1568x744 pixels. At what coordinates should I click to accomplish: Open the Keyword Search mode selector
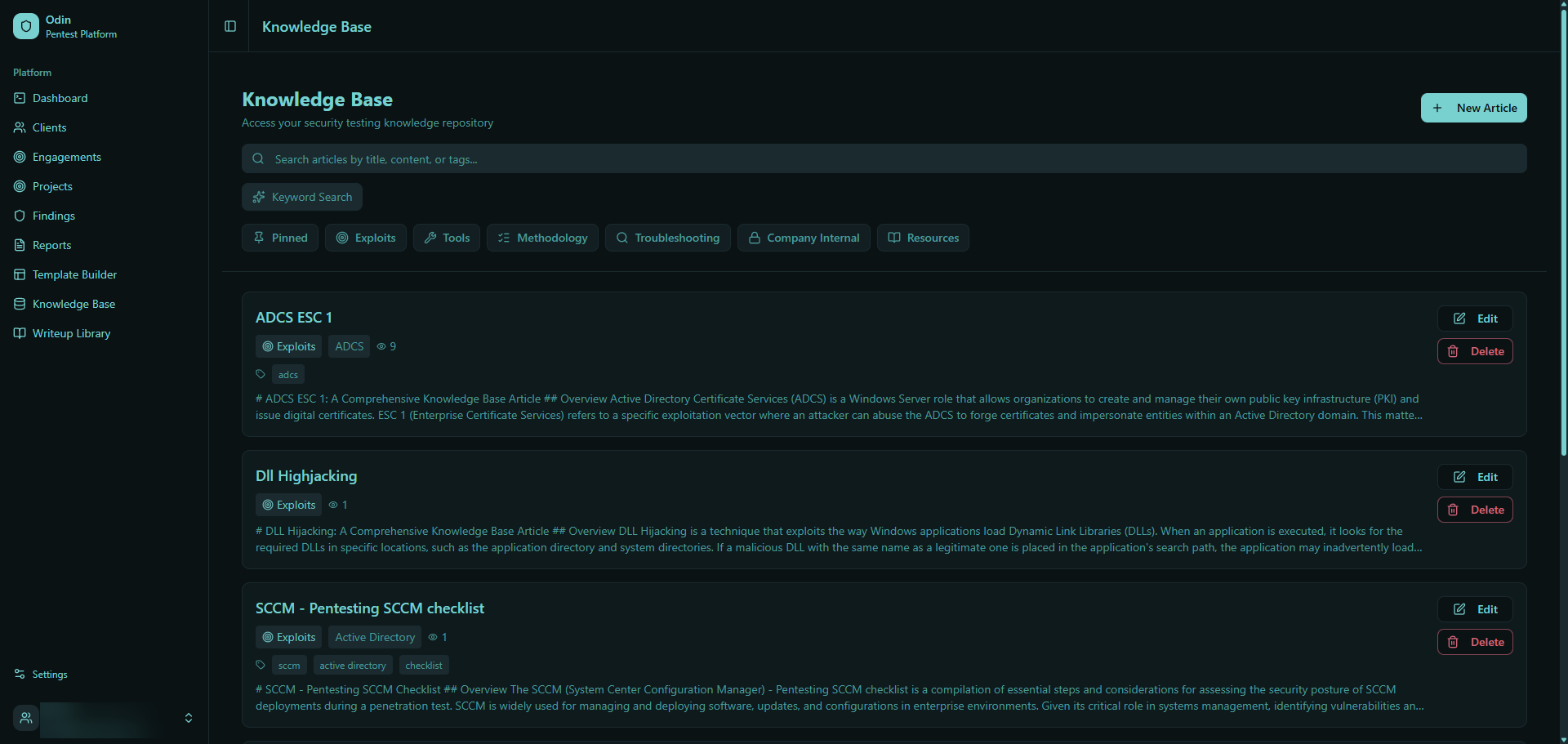coord(301,197)
